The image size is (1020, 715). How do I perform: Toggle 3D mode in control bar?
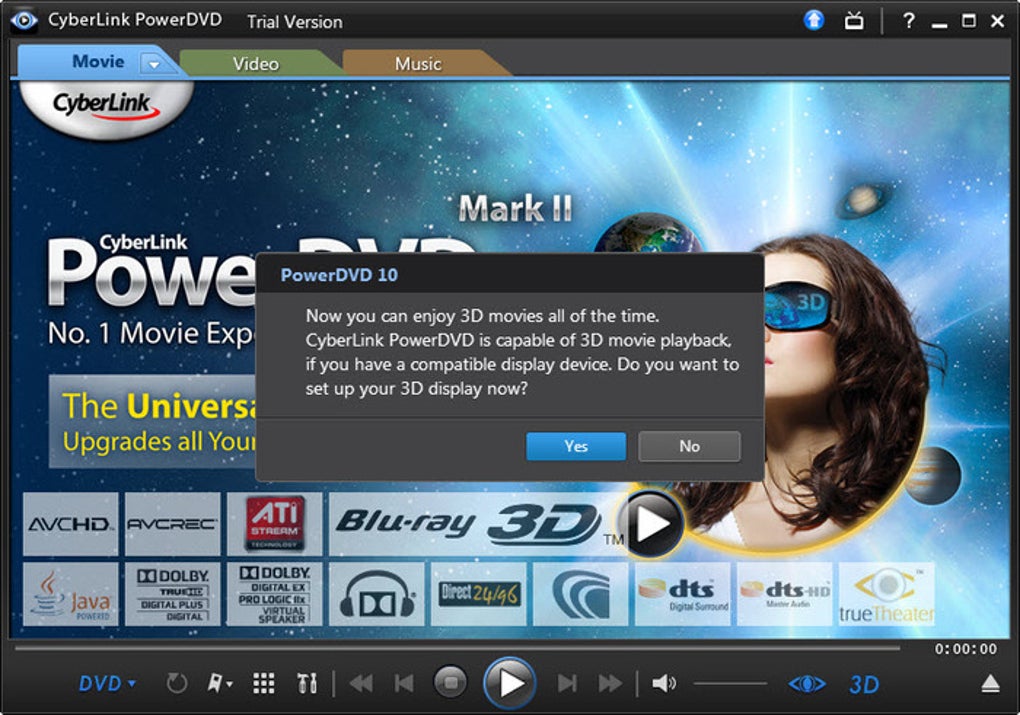tap(864, 684)
